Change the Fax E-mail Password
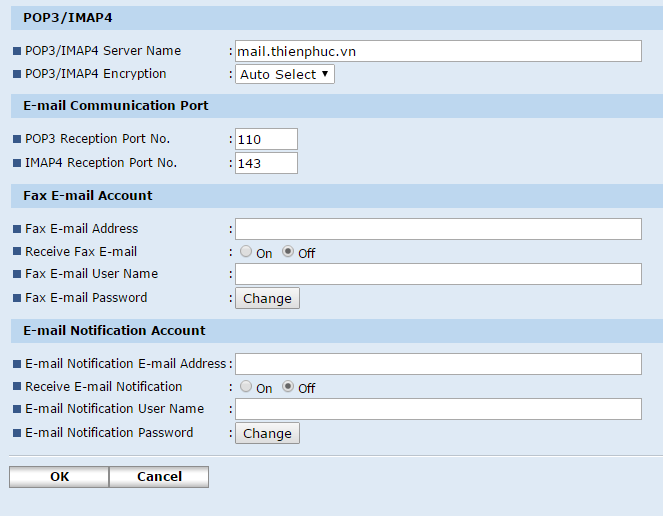Viewport: 663px width, 516px height. pos(267,298)
